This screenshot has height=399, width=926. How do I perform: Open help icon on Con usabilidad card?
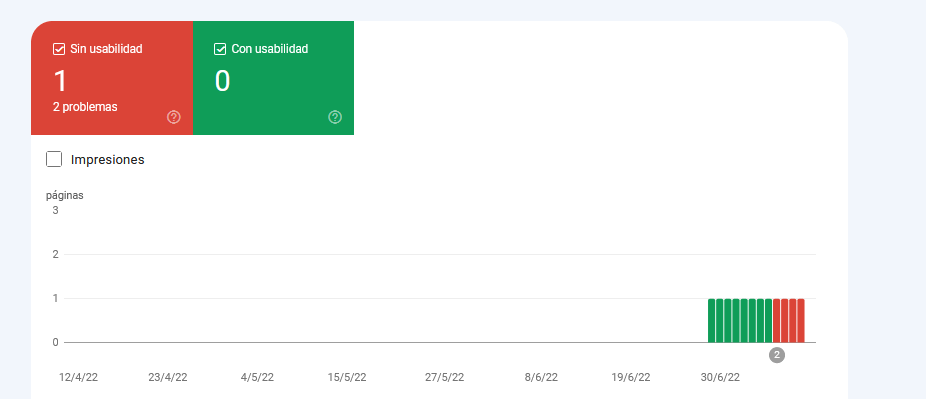(x=335, y=117)
